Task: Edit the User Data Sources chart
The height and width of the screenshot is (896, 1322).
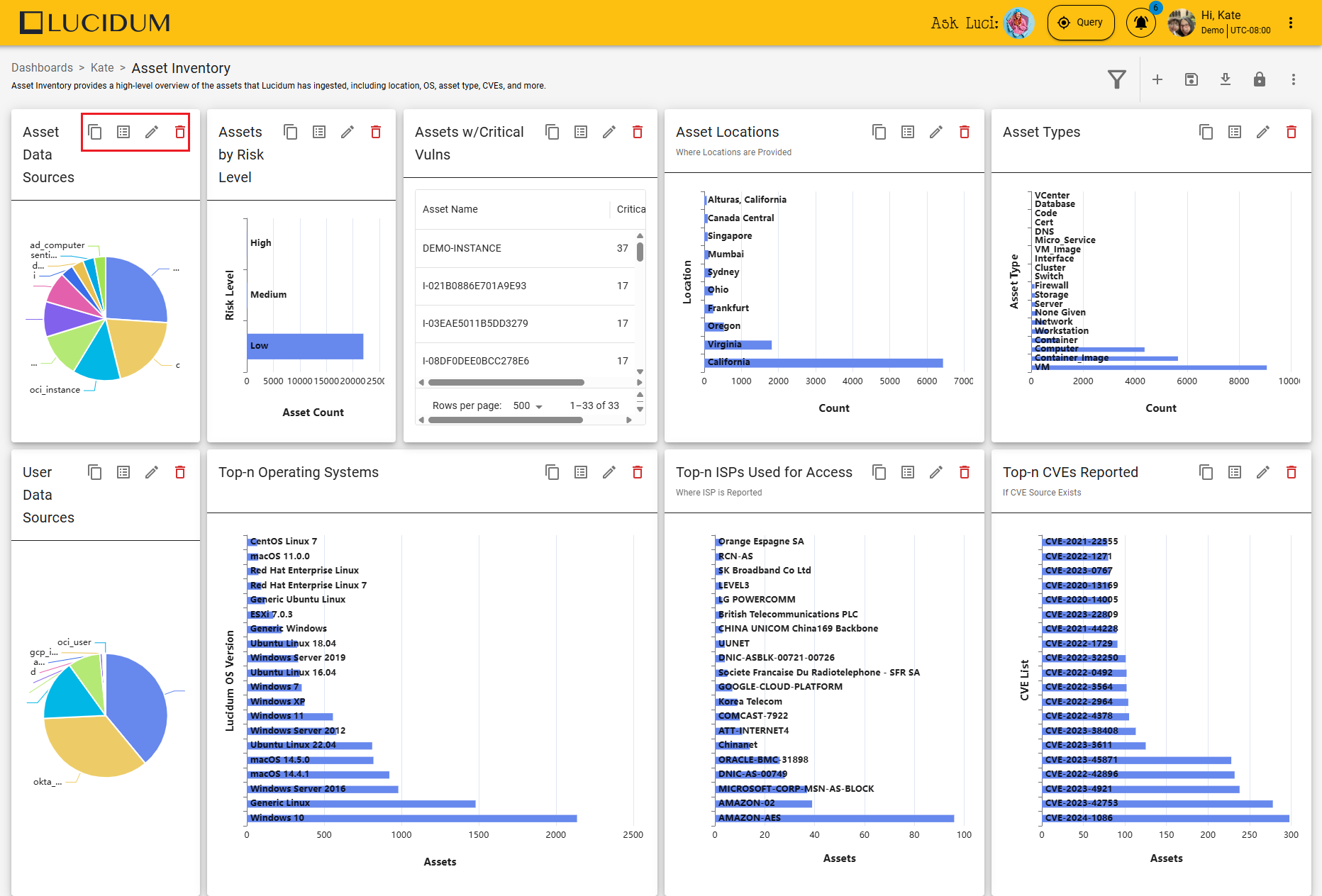Action: (x=152, y=472)
